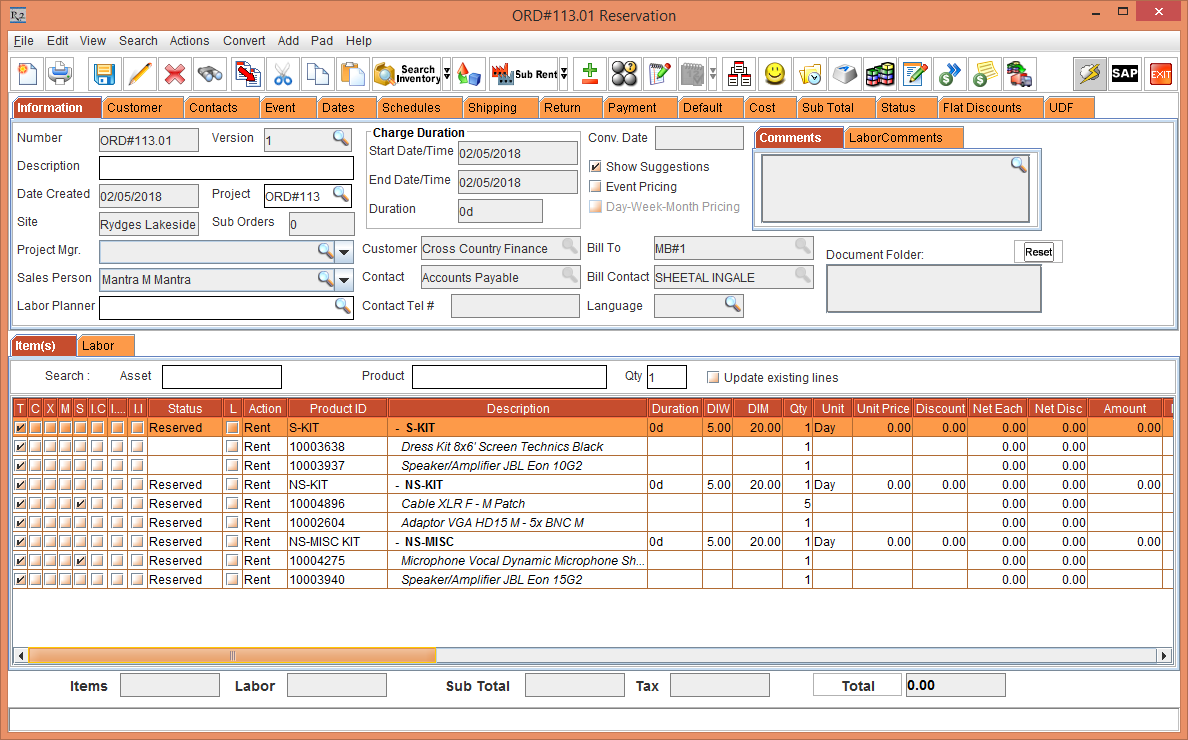Expand the Sales Person dropdown arrow

tap(344, 280)
